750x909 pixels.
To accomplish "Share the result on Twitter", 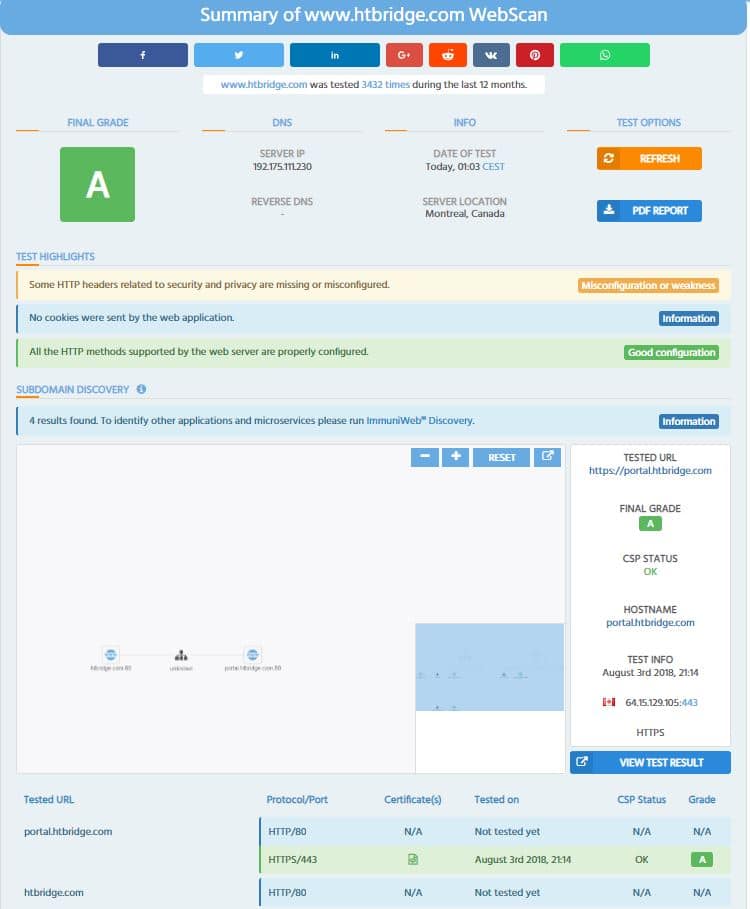I will coord(239,55).
